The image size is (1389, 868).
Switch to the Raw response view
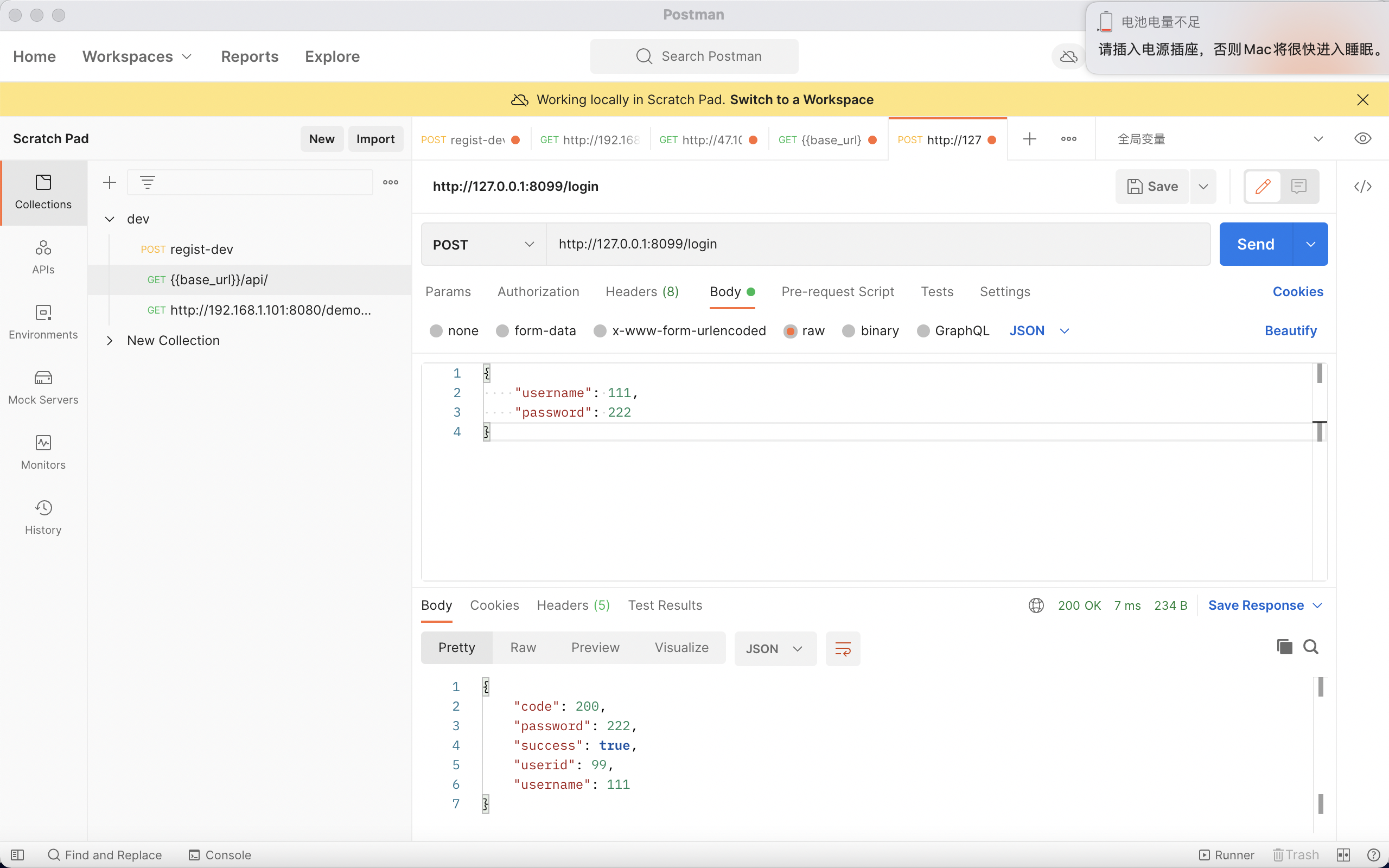click(523, 648)
